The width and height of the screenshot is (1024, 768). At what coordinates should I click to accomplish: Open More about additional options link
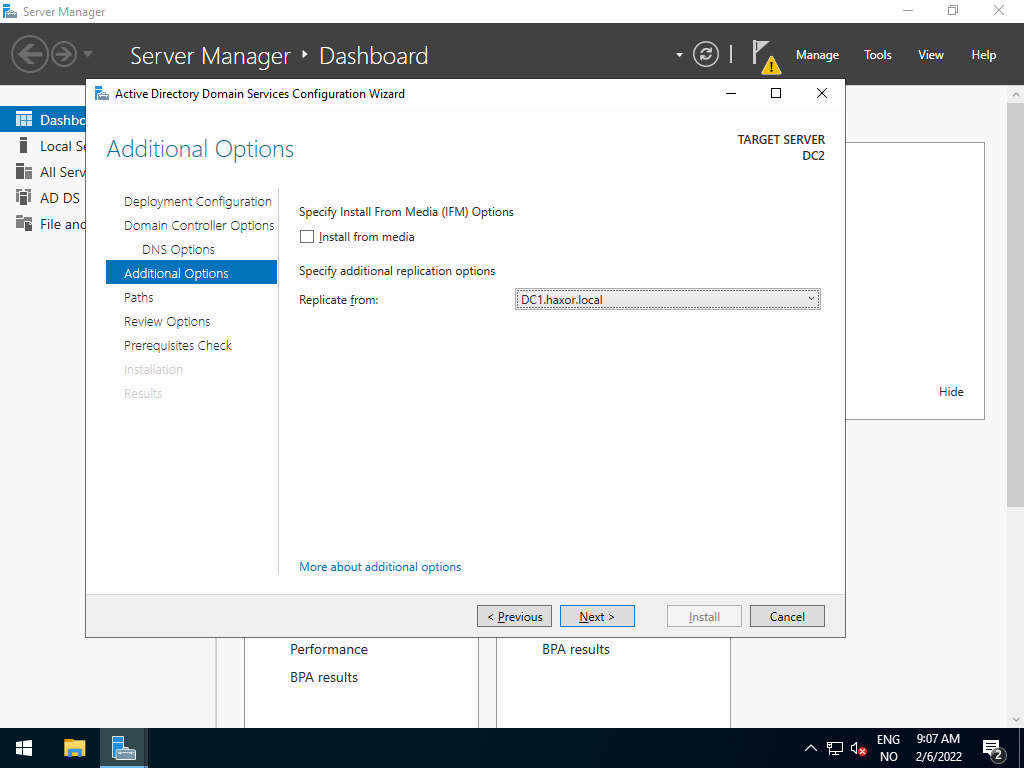tap(380, 567)
